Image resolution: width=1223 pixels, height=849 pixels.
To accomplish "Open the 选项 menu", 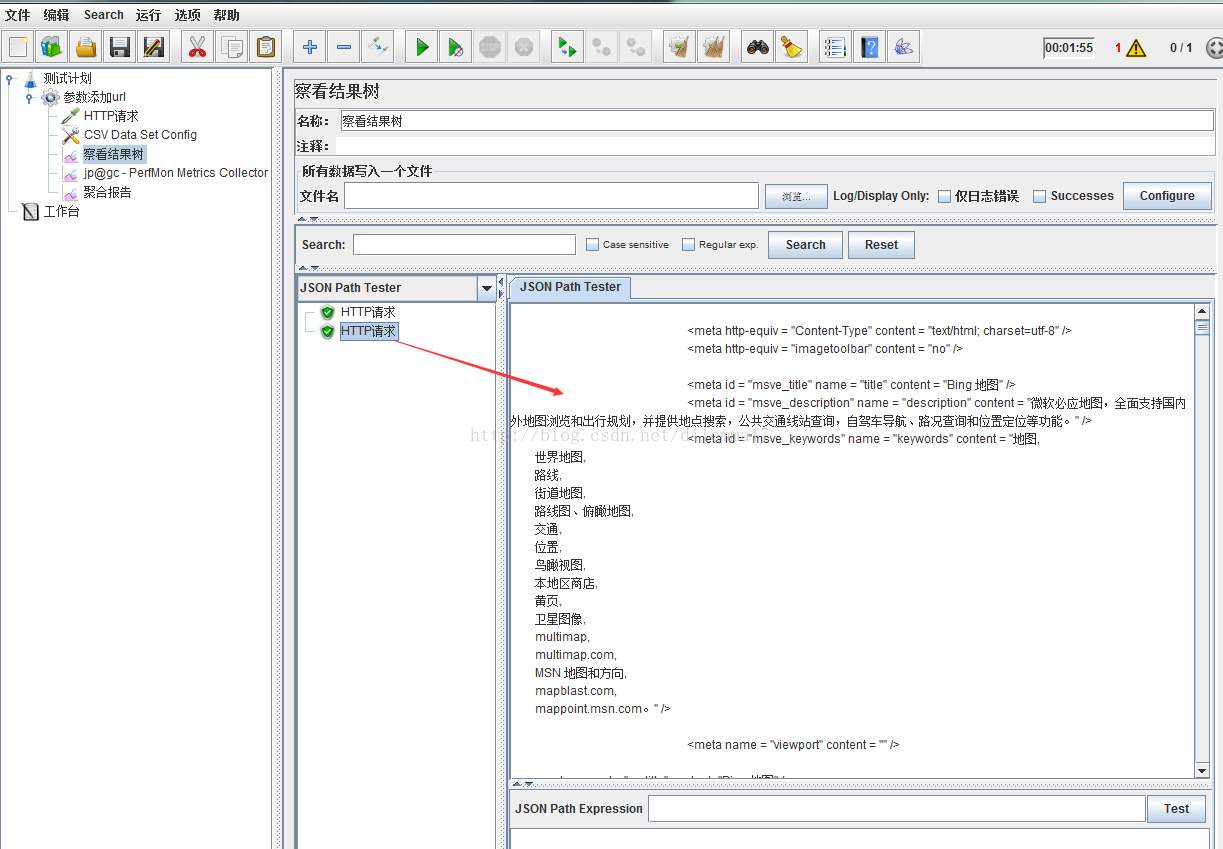I will (x=187, y=15).
